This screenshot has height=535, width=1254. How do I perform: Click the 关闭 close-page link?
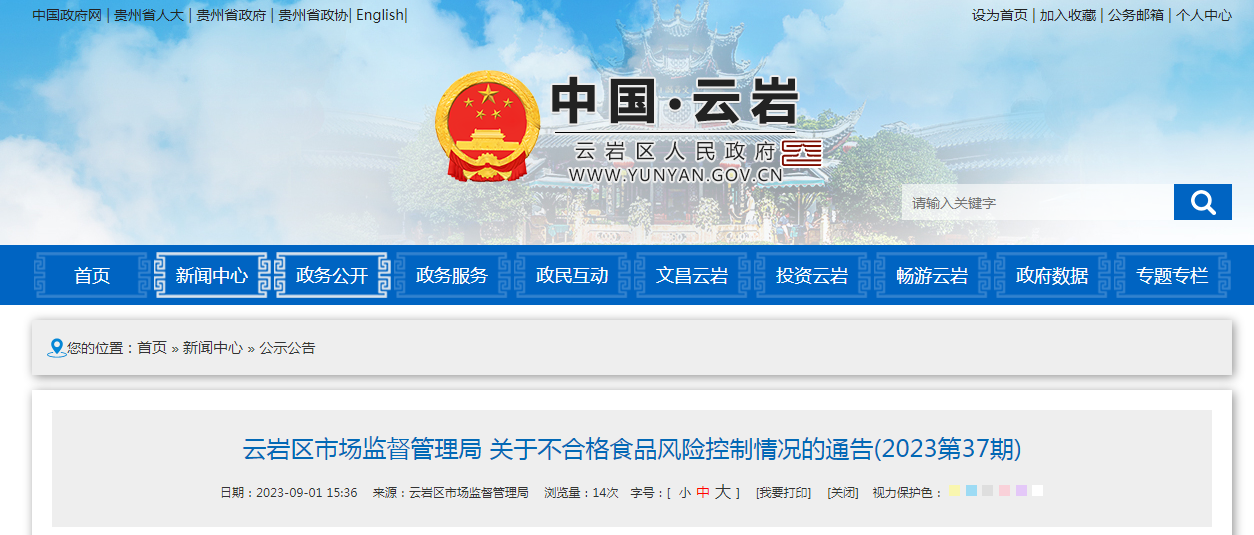[842, 493]
